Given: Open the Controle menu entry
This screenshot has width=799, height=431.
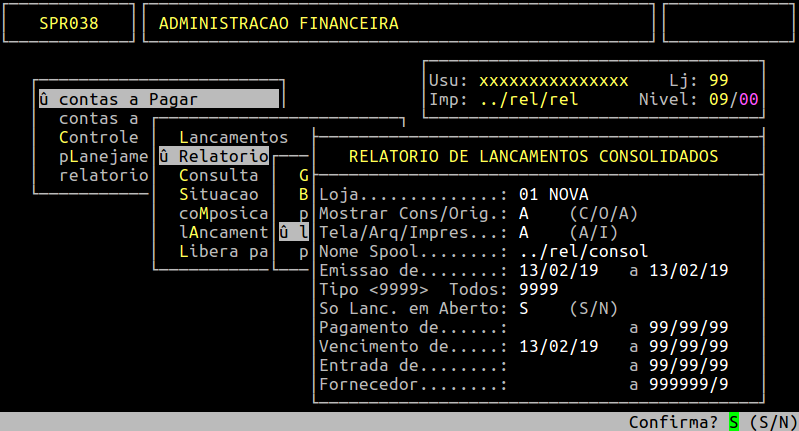Looking at the screenshot, I should tap(98, 137).
